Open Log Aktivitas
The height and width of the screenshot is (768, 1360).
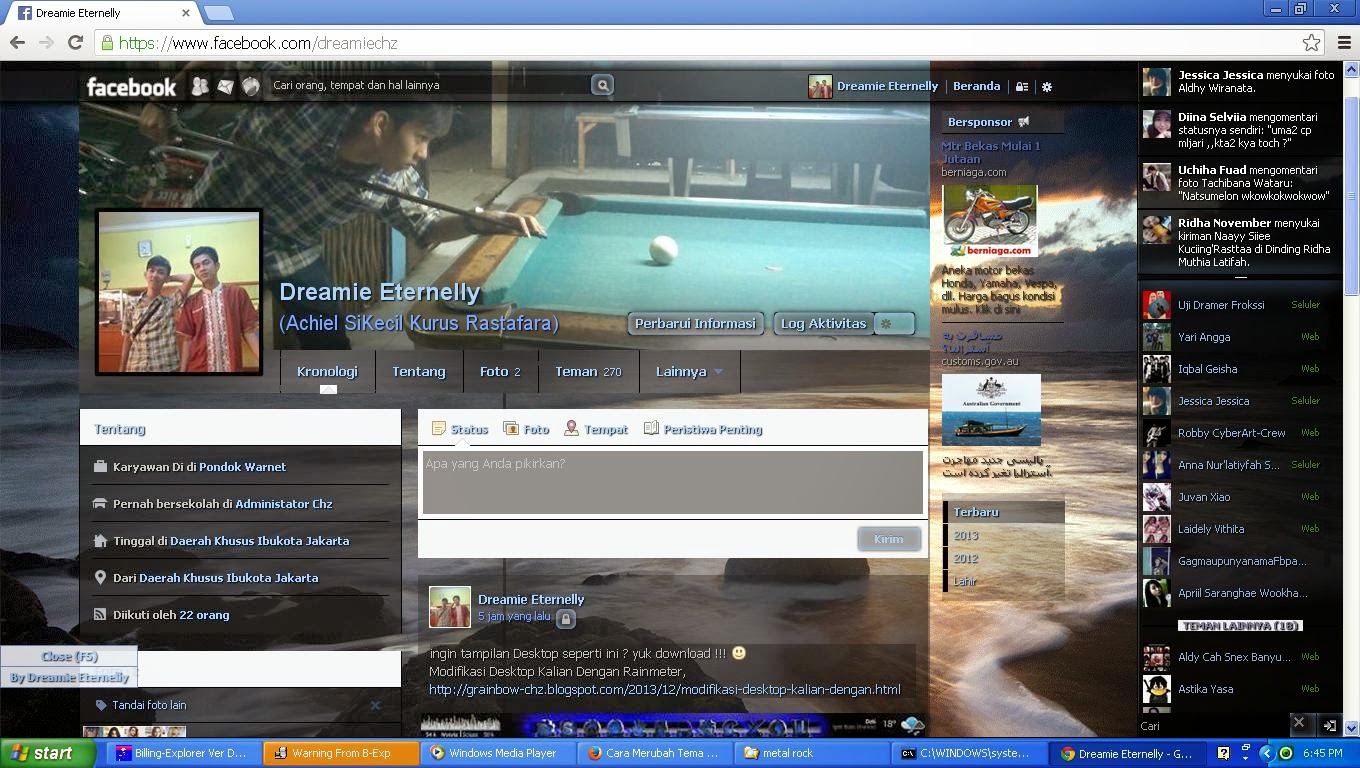823,324
